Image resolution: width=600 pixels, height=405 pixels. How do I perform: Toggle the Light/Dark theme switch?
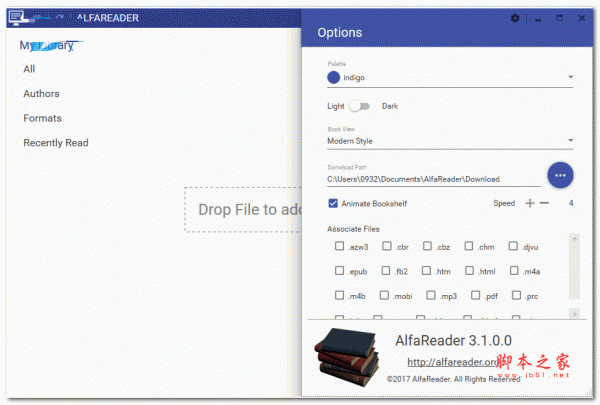click(360, 106)
